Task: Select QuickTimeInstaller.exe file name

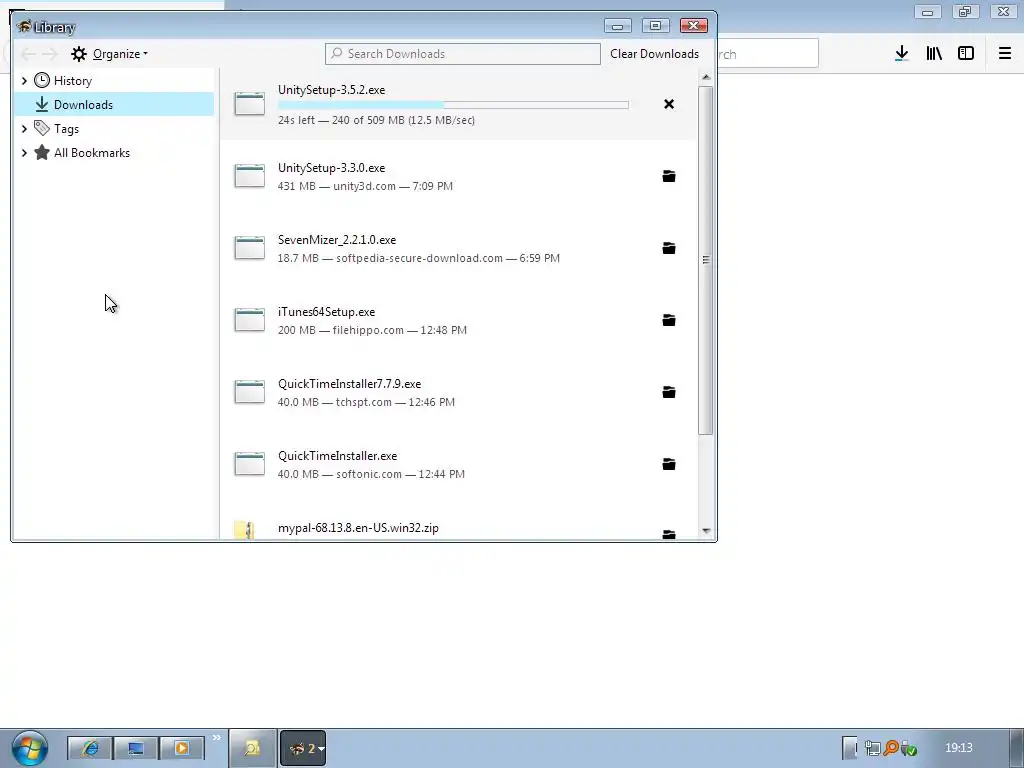Action: pos(337,456)
